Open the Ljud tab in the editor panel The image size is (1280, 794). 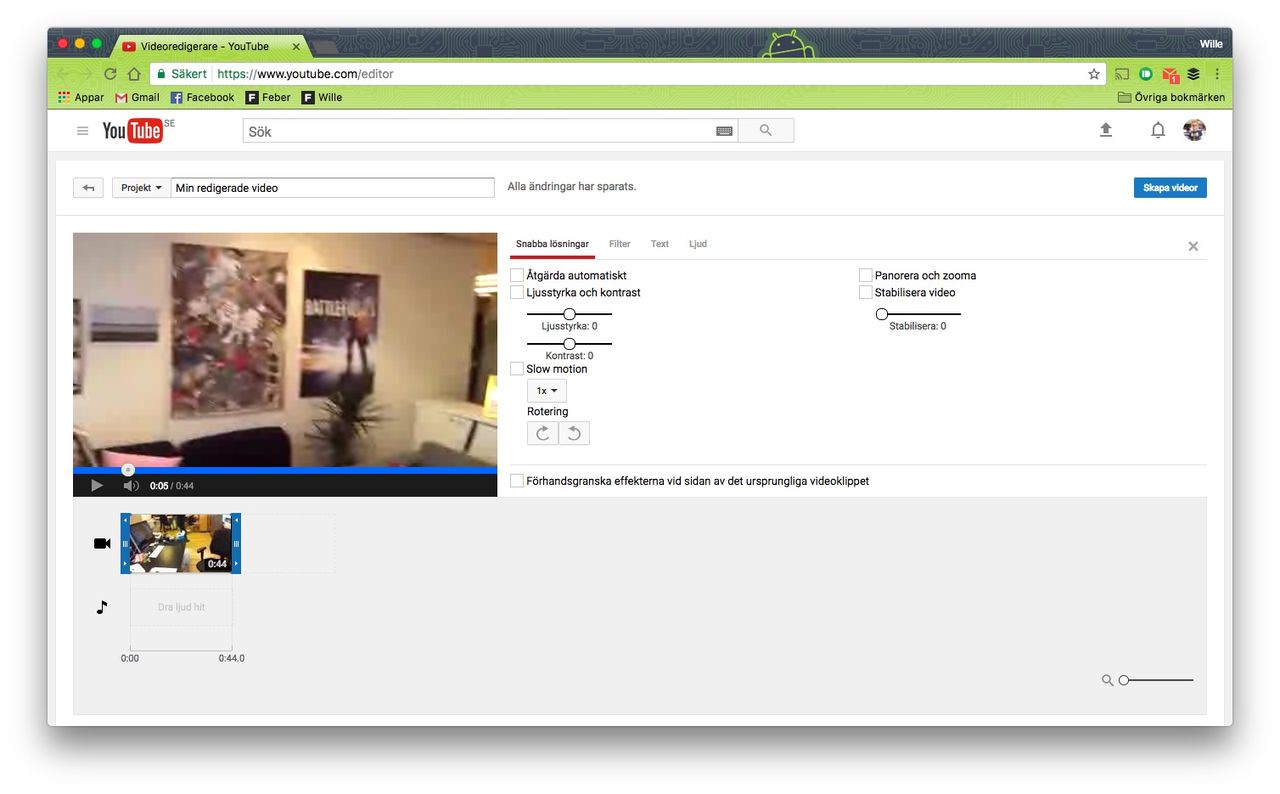click(x=697, y=243)
